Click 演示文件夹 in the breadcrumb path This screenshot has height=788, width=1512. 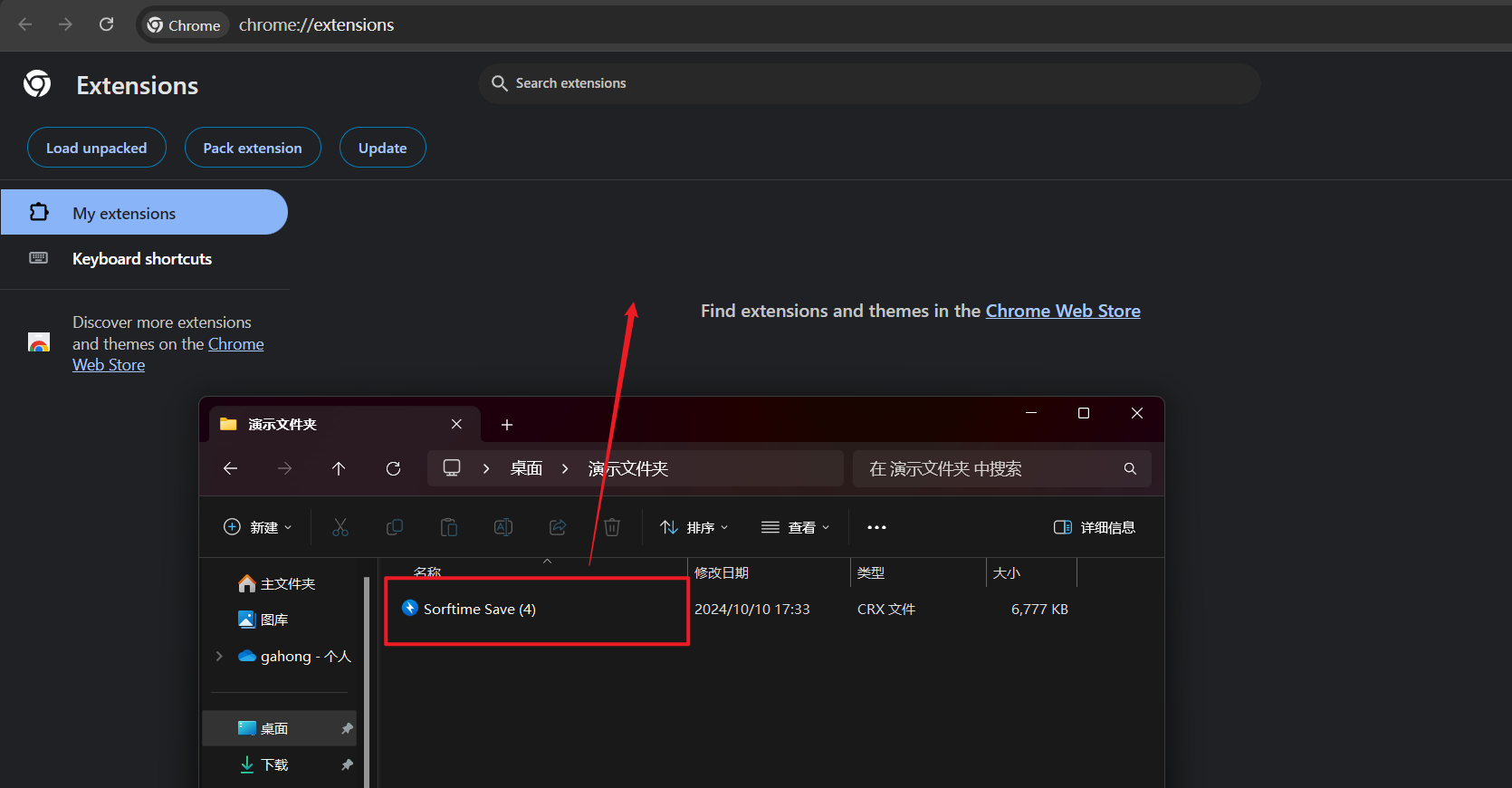(628, 468)
